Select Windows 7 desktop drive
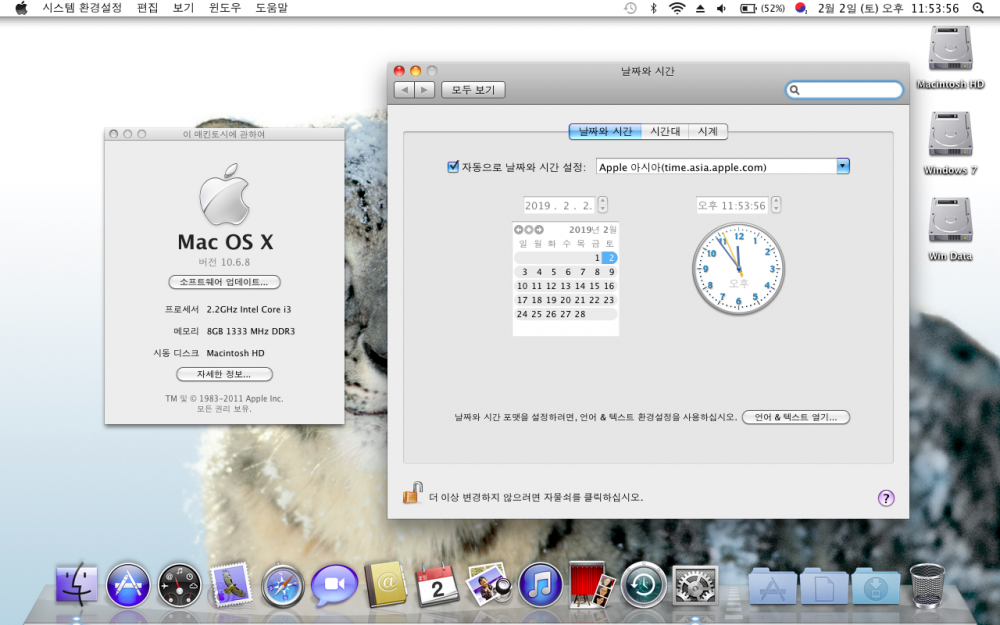 pos(950,143)
